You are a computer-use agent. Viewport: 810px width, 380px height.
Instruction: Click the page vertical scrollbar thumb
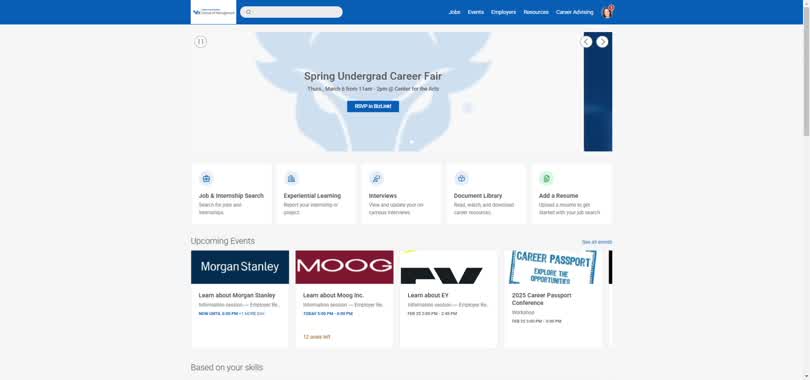click(806, 72)
